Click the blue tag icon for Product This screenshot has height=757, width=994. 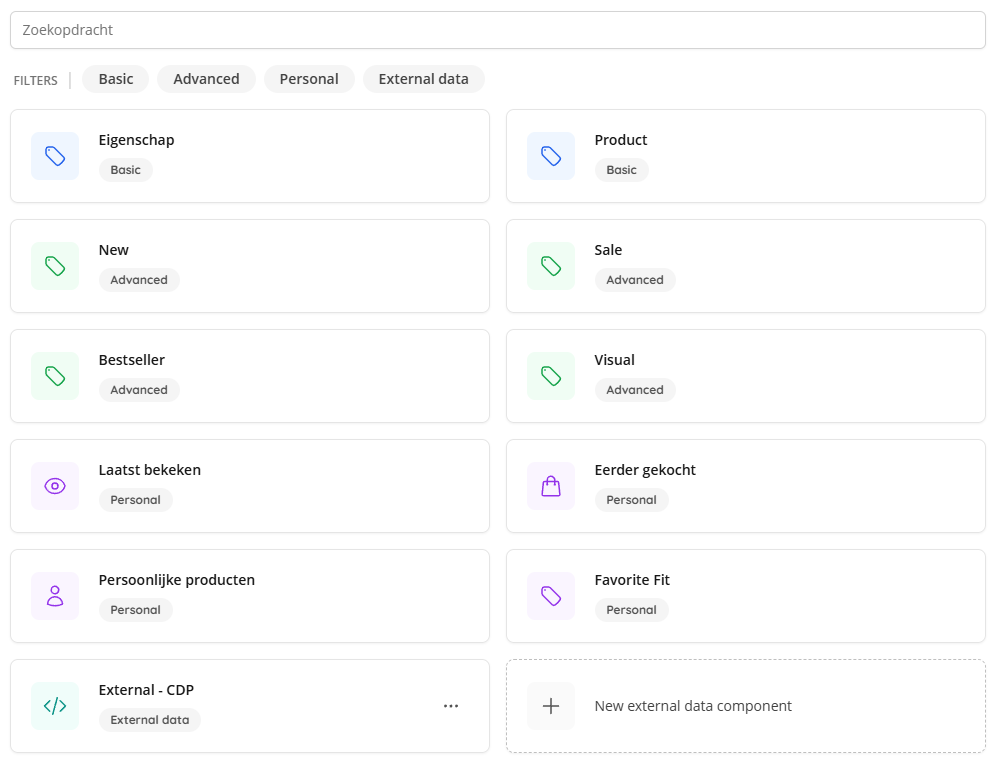[x=551, y=156]
